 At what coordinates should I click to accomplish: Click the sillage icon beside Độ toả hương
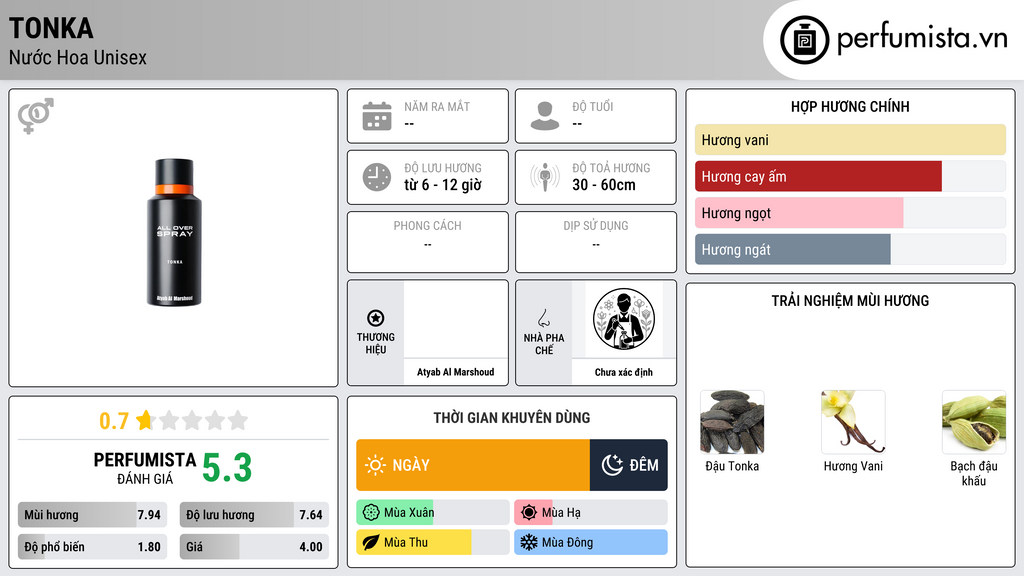pos(545,177)
